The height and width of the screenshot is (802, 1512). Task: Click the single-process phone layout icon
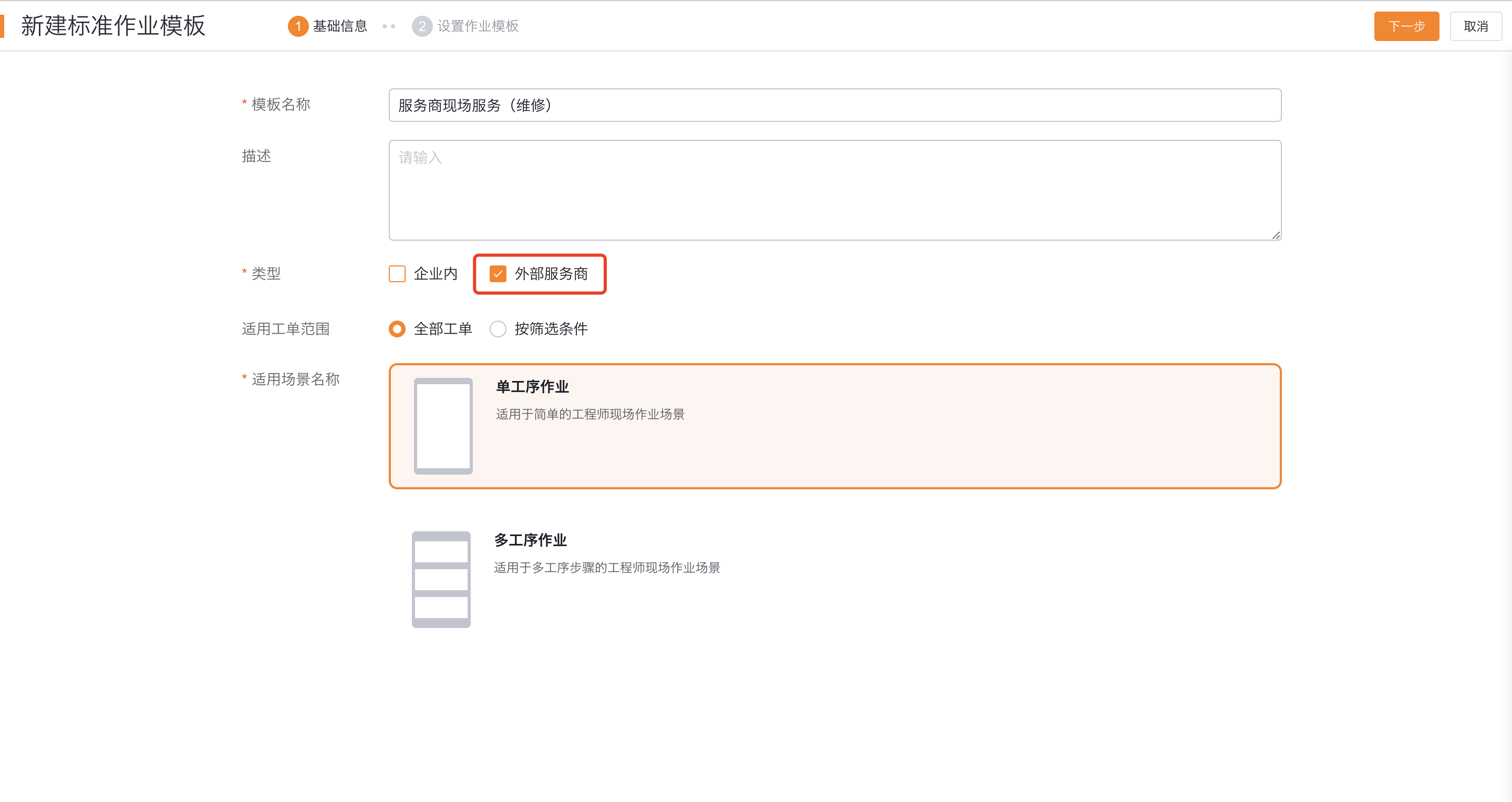coord(443,426)
